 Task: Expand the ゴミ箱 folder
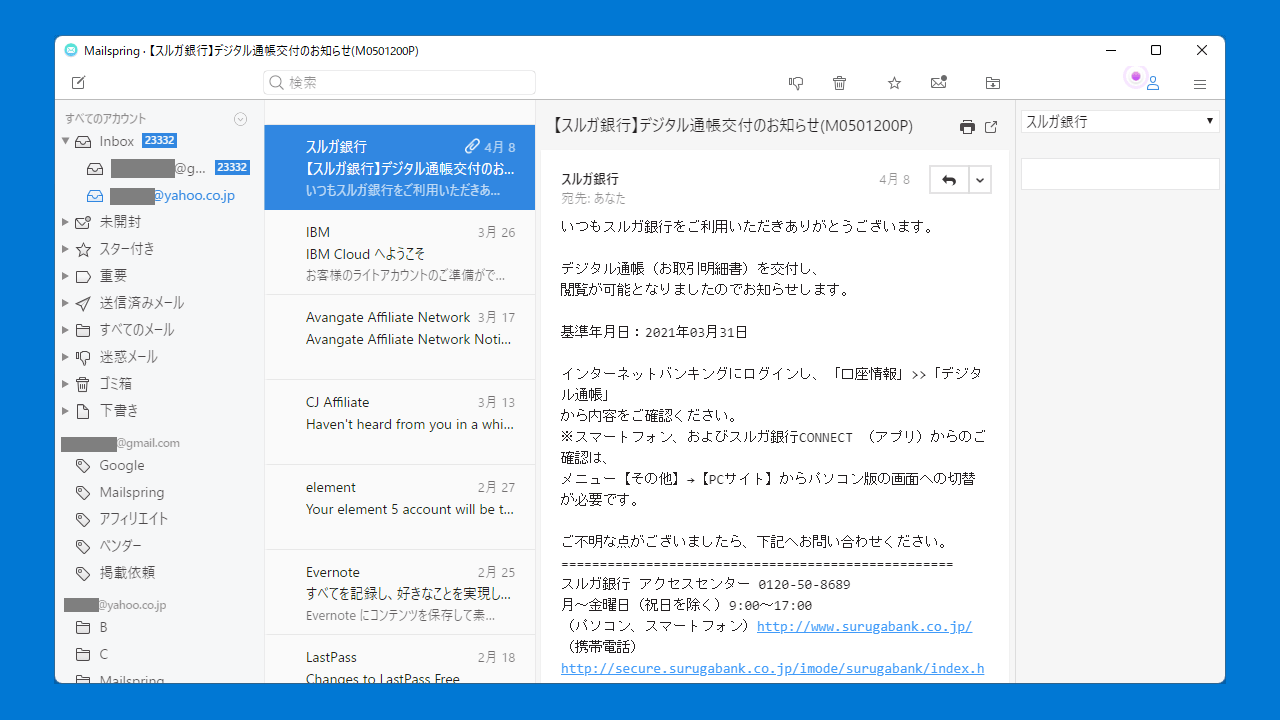[66, 384]
